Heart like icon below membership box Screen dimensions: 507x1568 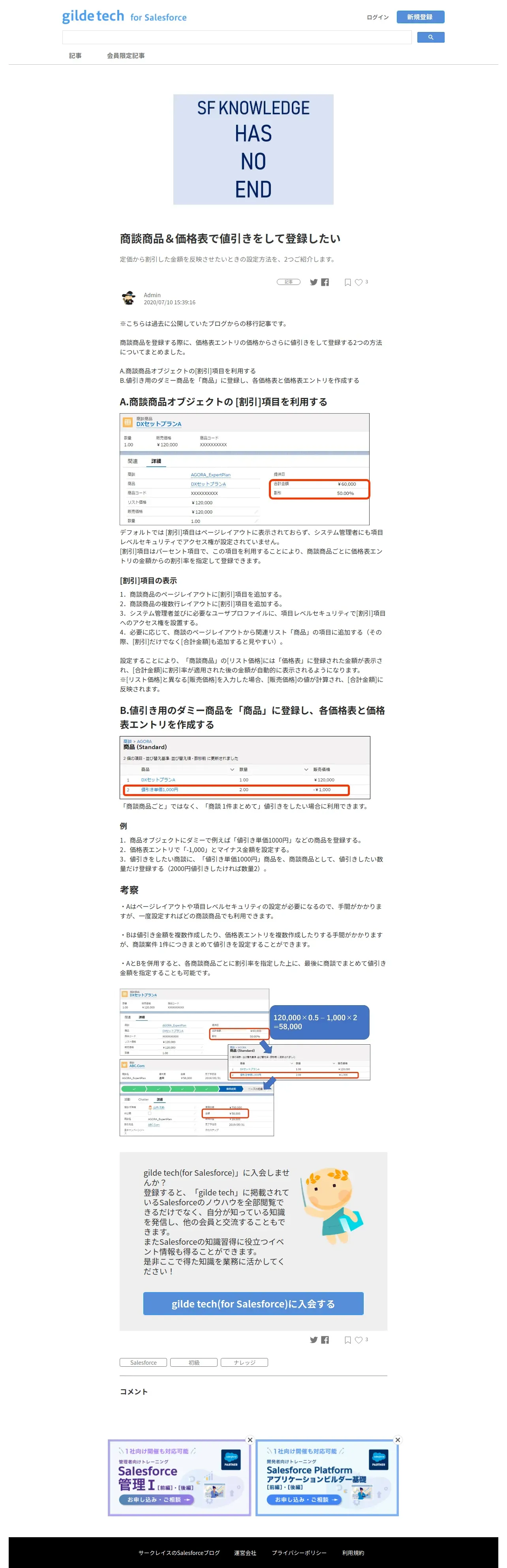[x=359, y=1340]
